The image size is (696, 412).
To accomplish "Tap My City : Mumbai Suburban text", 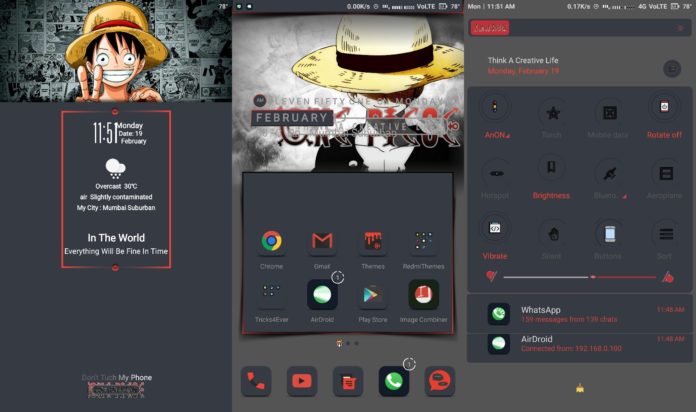I will pyautogui.click(x=116, y=208).
